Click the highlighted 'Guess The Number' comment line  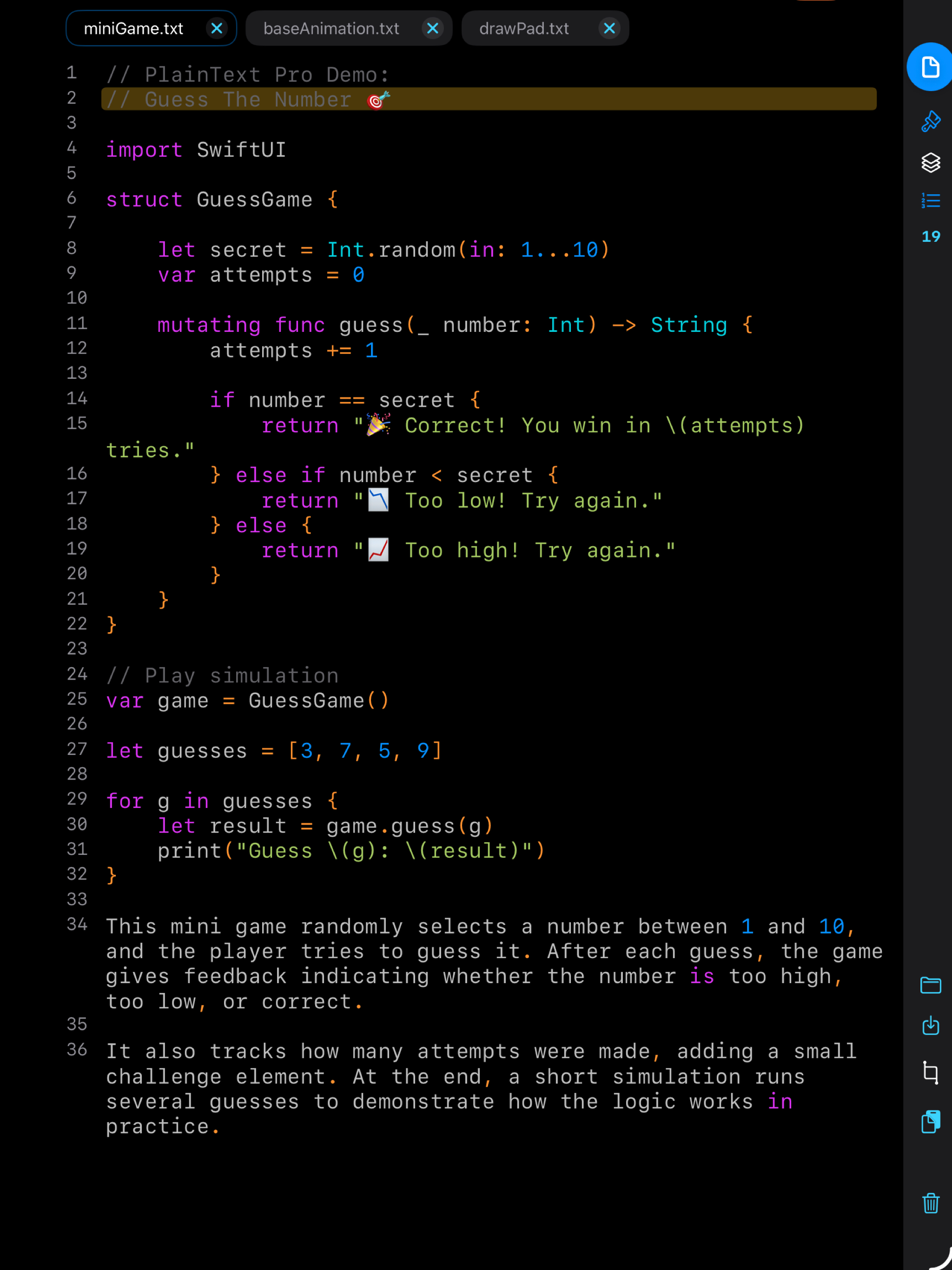pyautogui.click(x=489, y=99)
